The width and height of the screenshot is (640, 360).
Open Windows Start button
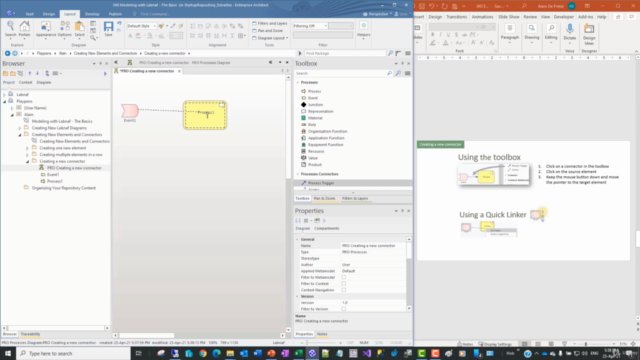click(8, 353)
